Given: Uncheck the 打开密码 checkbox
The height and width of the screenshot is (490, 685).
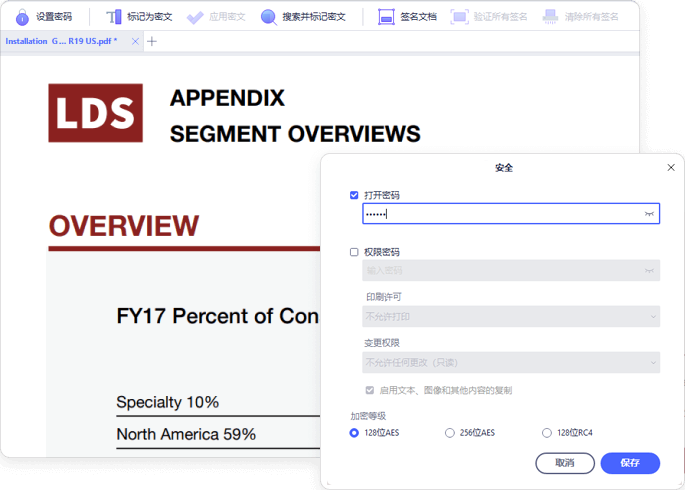Looking at the screenshot, I should click(x=355, y=195).
